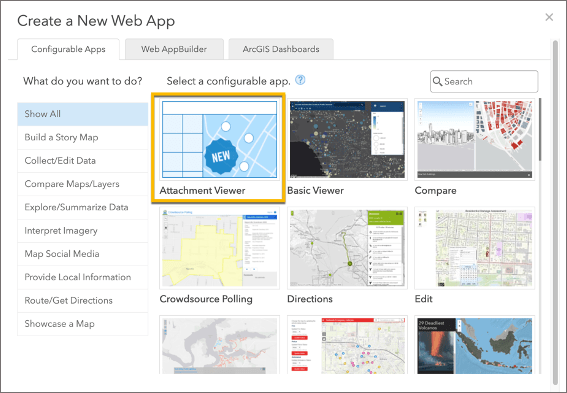
Task: Close the Create a New Web App dialog
Action: (x=549, y=17)
